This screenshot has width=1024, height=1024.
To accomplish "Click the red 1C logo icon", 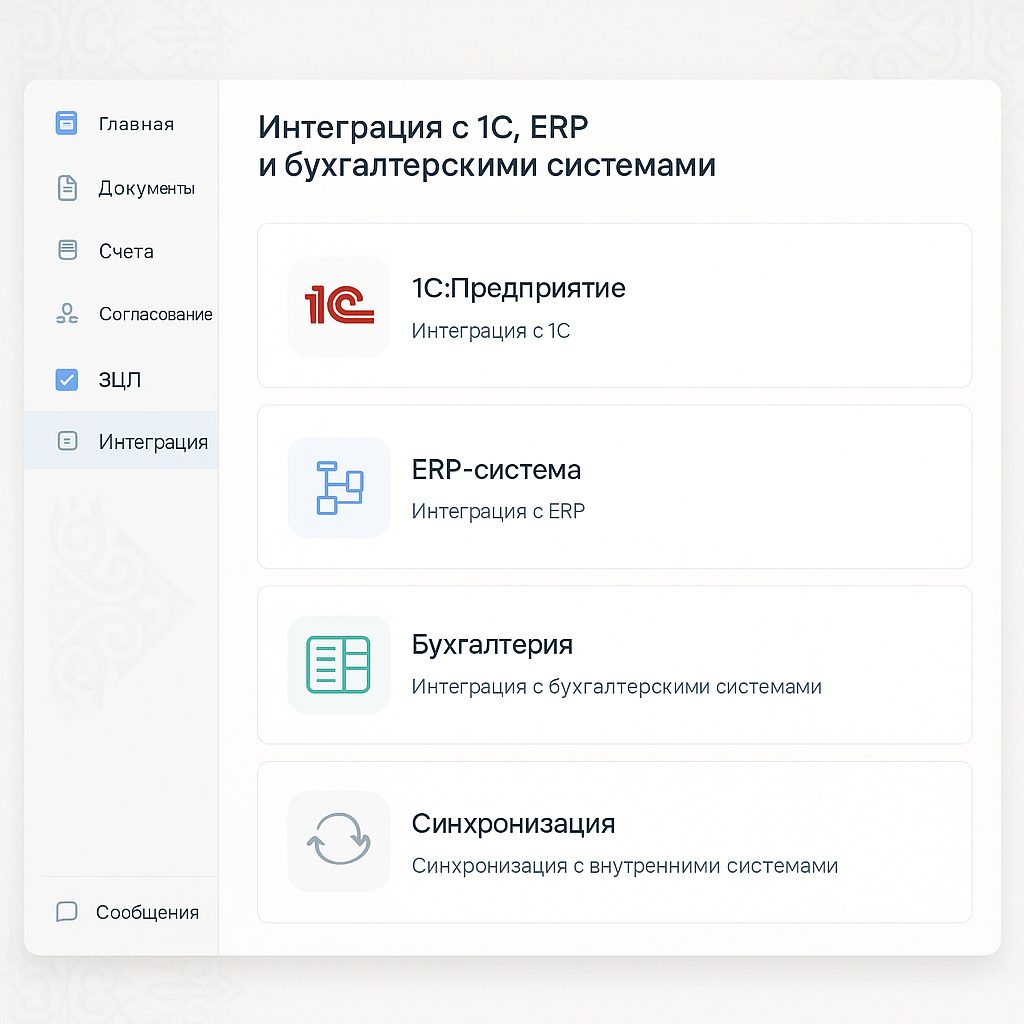I will coord(339,305).
